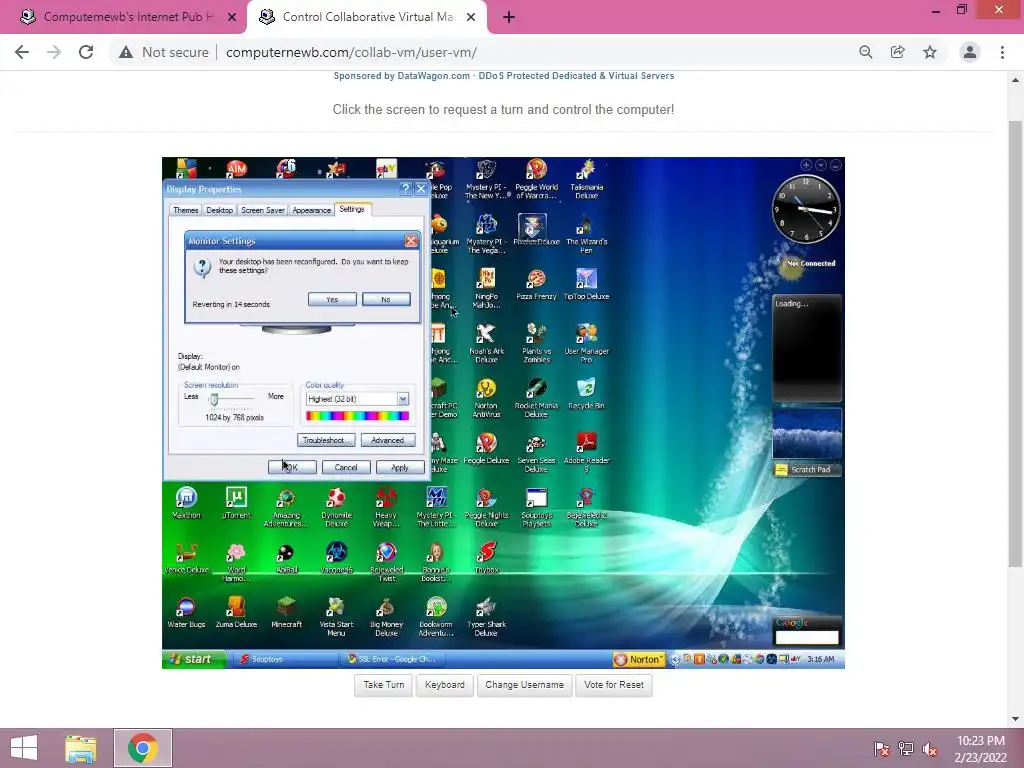Reload the browser page

(86, 52)
